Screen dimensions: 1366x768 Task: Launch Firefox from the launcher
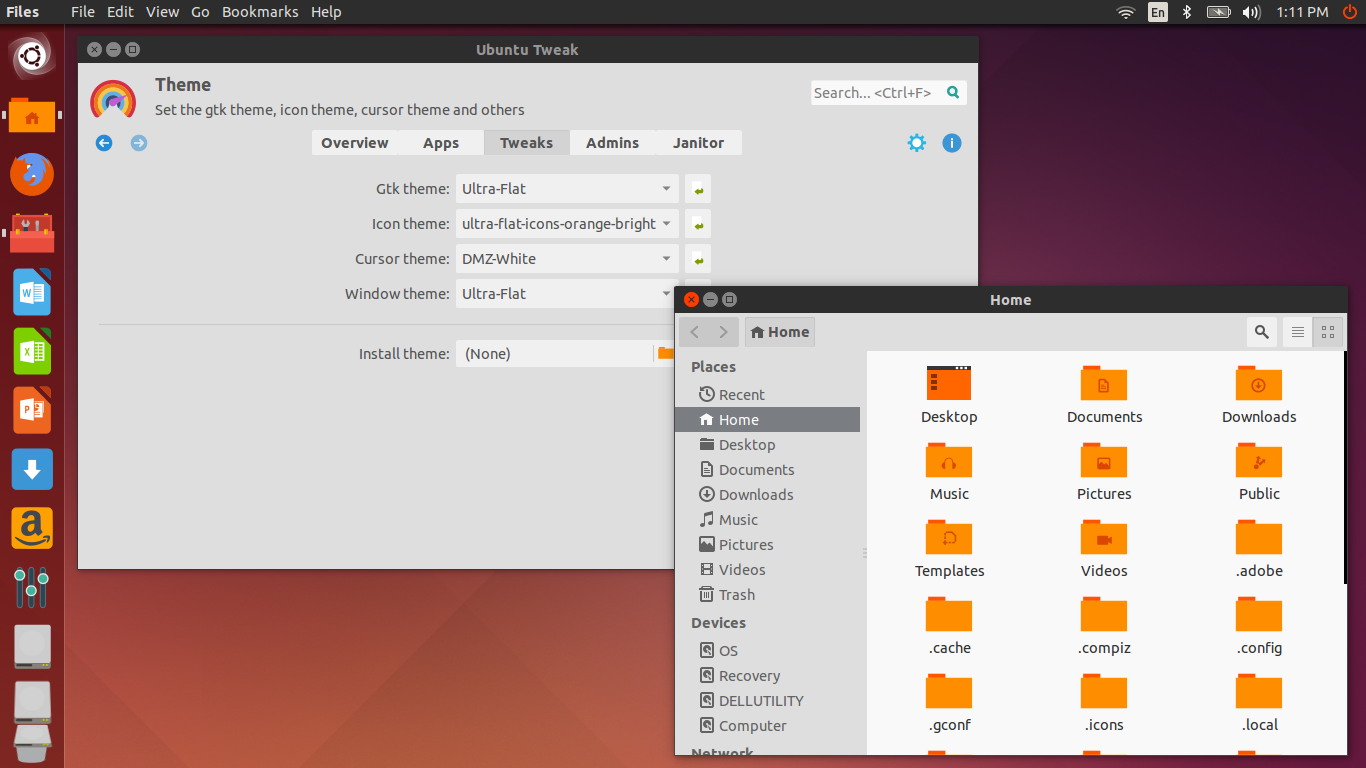pos(32,175)
